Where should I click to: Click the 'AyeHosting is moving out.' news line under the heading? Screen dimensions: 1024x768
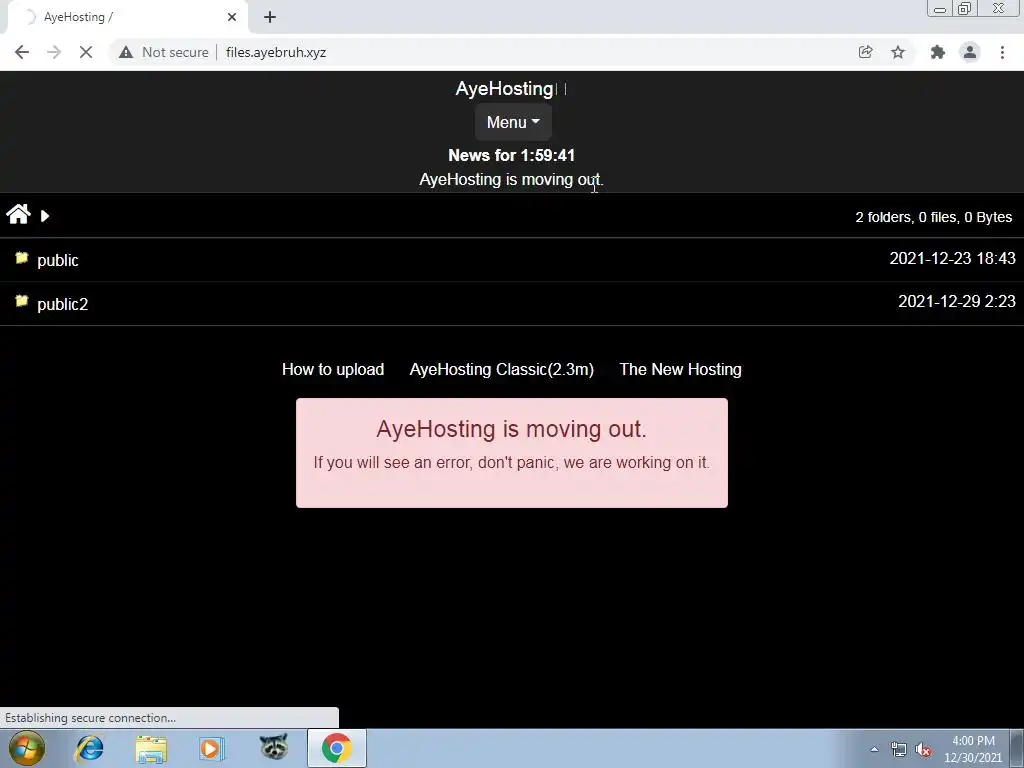pos(511,180)
